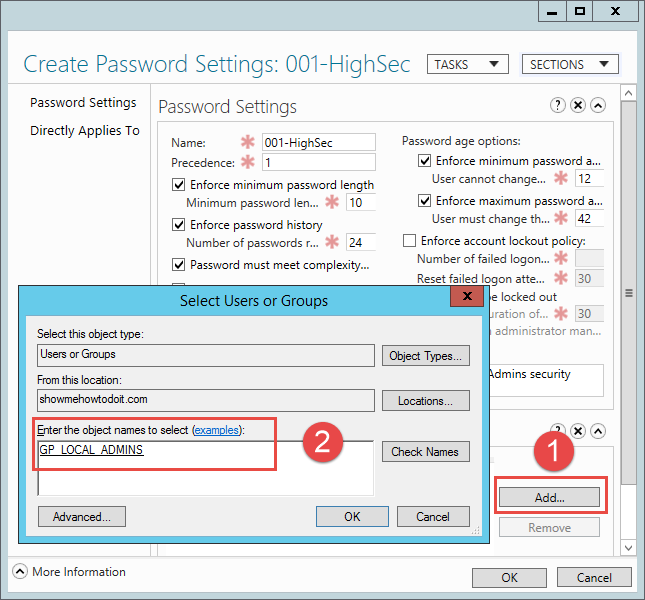Close the Password Settings section with X icon
This screenshot has height=600, width=645.
click(578, 105)
